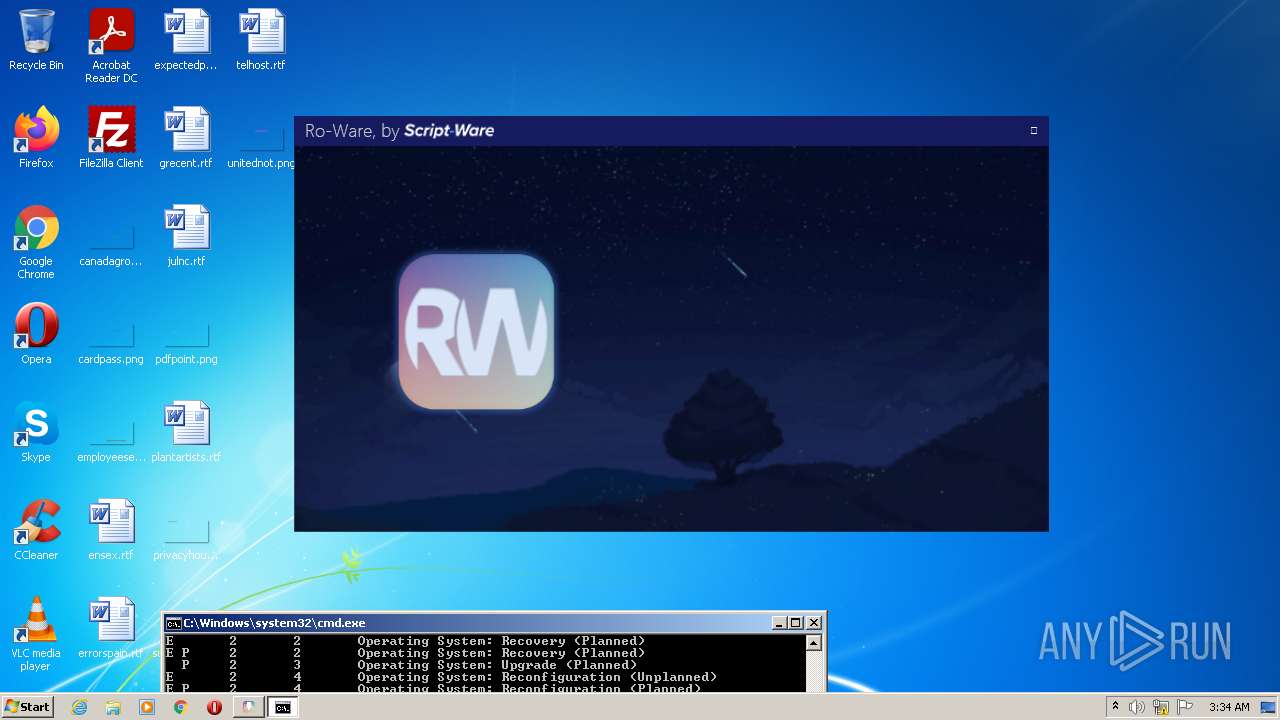Viewport: 1280px width, 720px height.
Task: Show hidden system tray icons arrow
Action: pos(1115,707)
